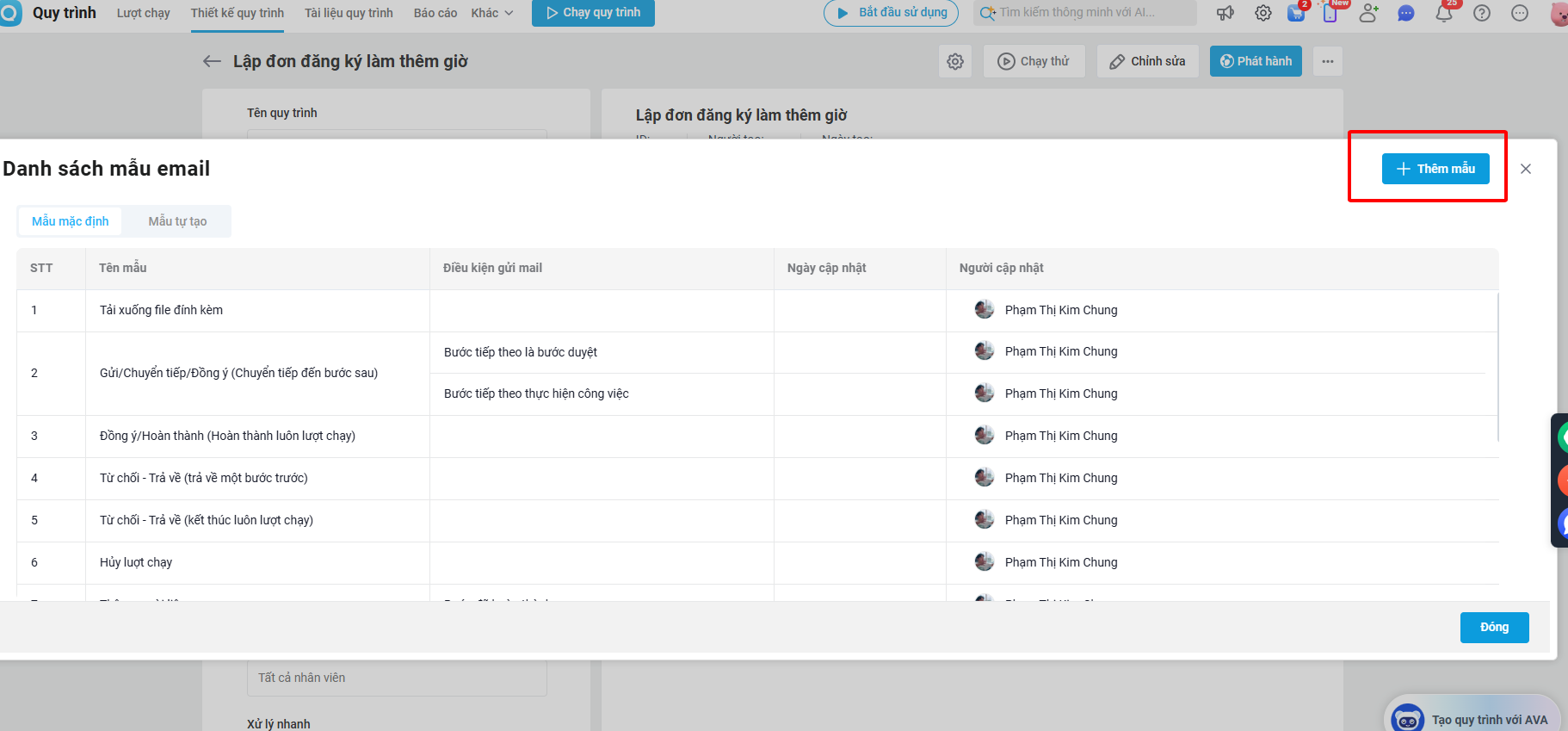Click the megaphone announcements icon
This screenshot has height=731, width=1568.
coord(1225,13)
